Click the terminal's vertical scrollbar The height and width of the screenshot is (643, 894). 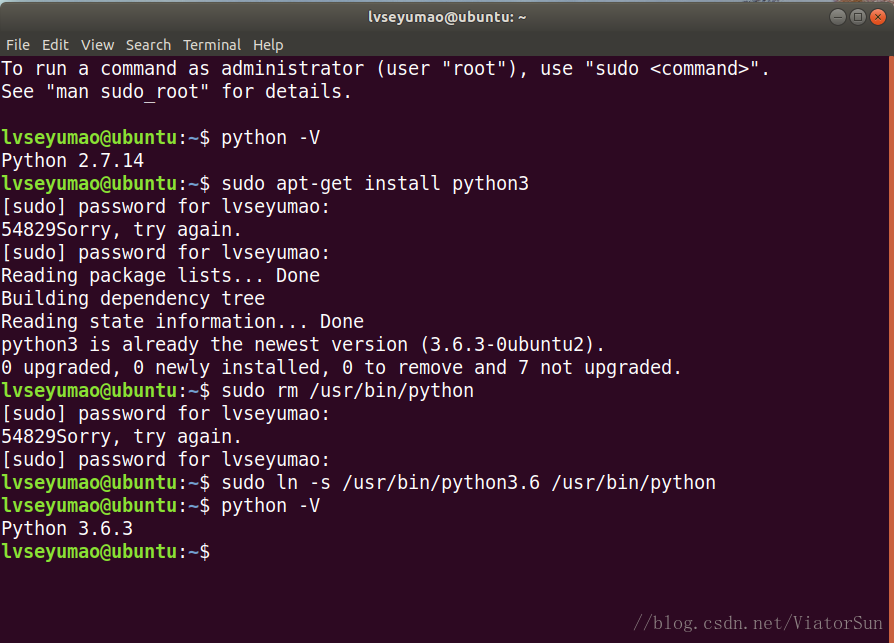point(891,349)
